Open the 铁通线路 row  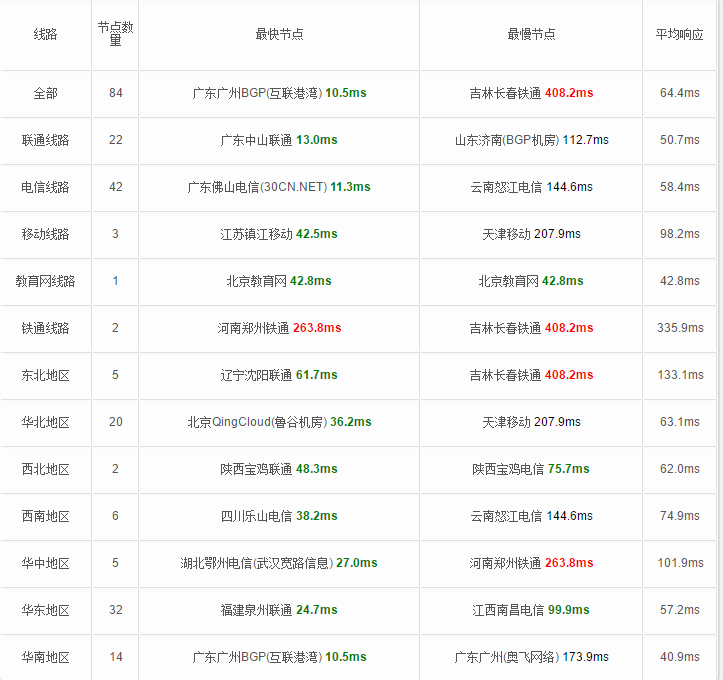tap(45, 328)
